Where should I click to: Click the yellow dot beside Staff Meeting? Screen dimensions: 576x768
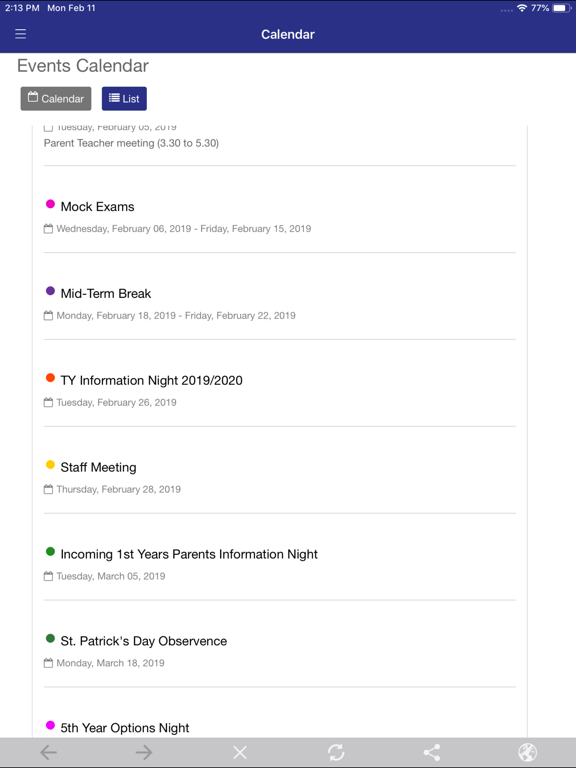(x=50, y=464)
